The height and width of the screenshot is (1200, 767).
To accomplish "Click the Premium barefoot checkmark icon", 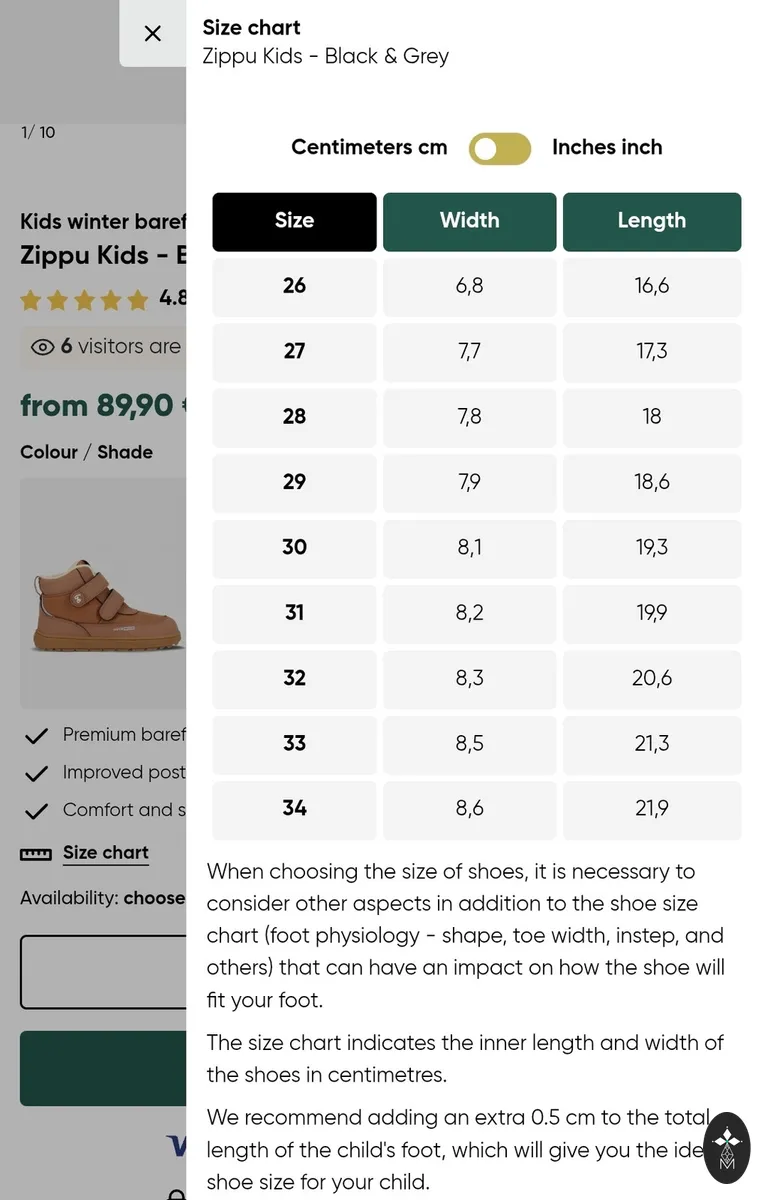I will click(x=37, y=736).
